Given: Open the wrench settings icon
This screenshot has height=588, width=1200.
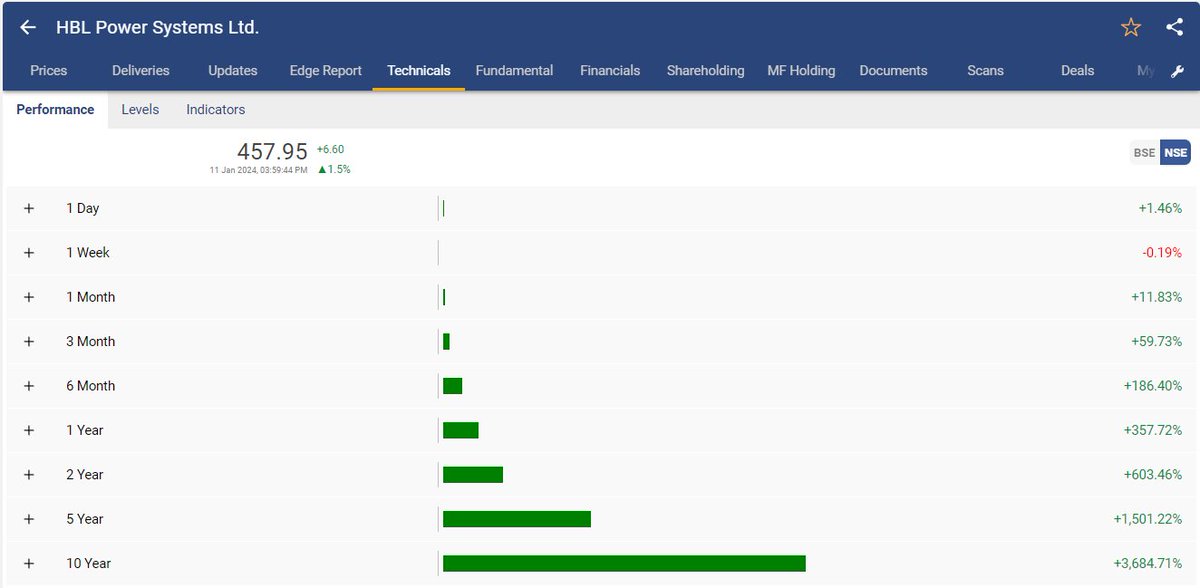Looking at the screenshot, I should tap(1178, 71).
